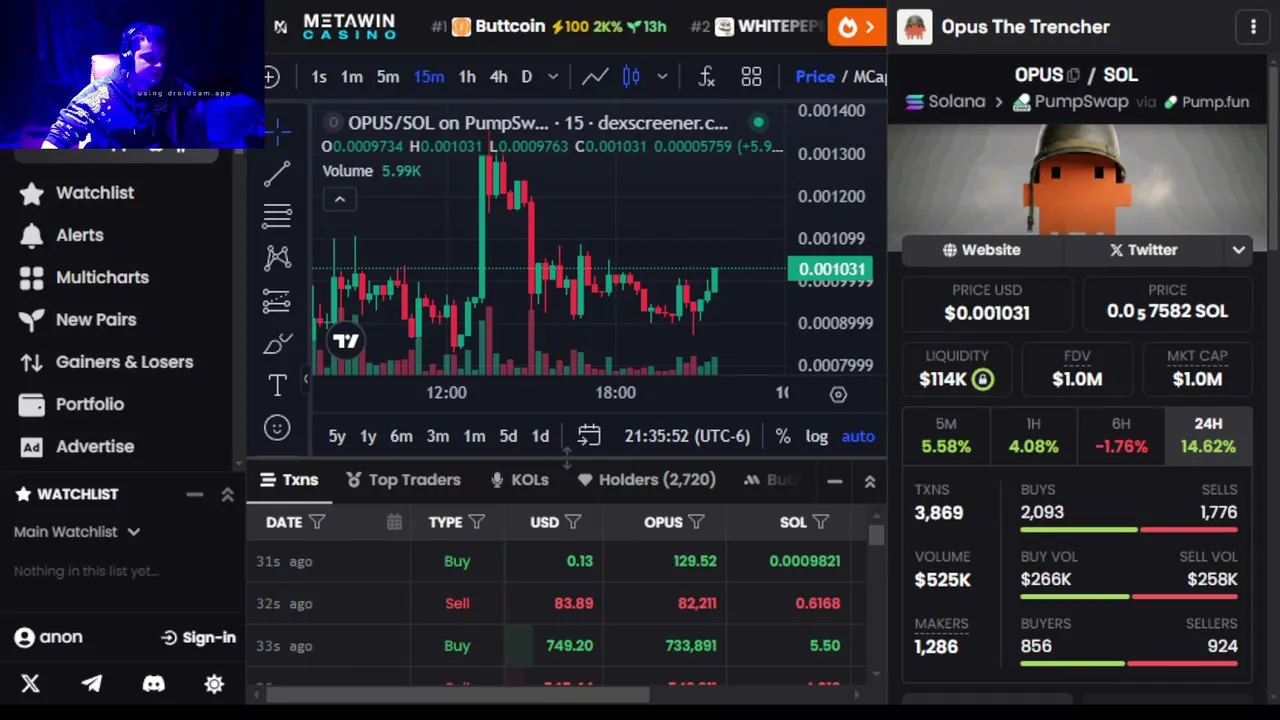Open chart settings gear icon
Viewport: 1280px width, 720px height.
tap(838, 394)
